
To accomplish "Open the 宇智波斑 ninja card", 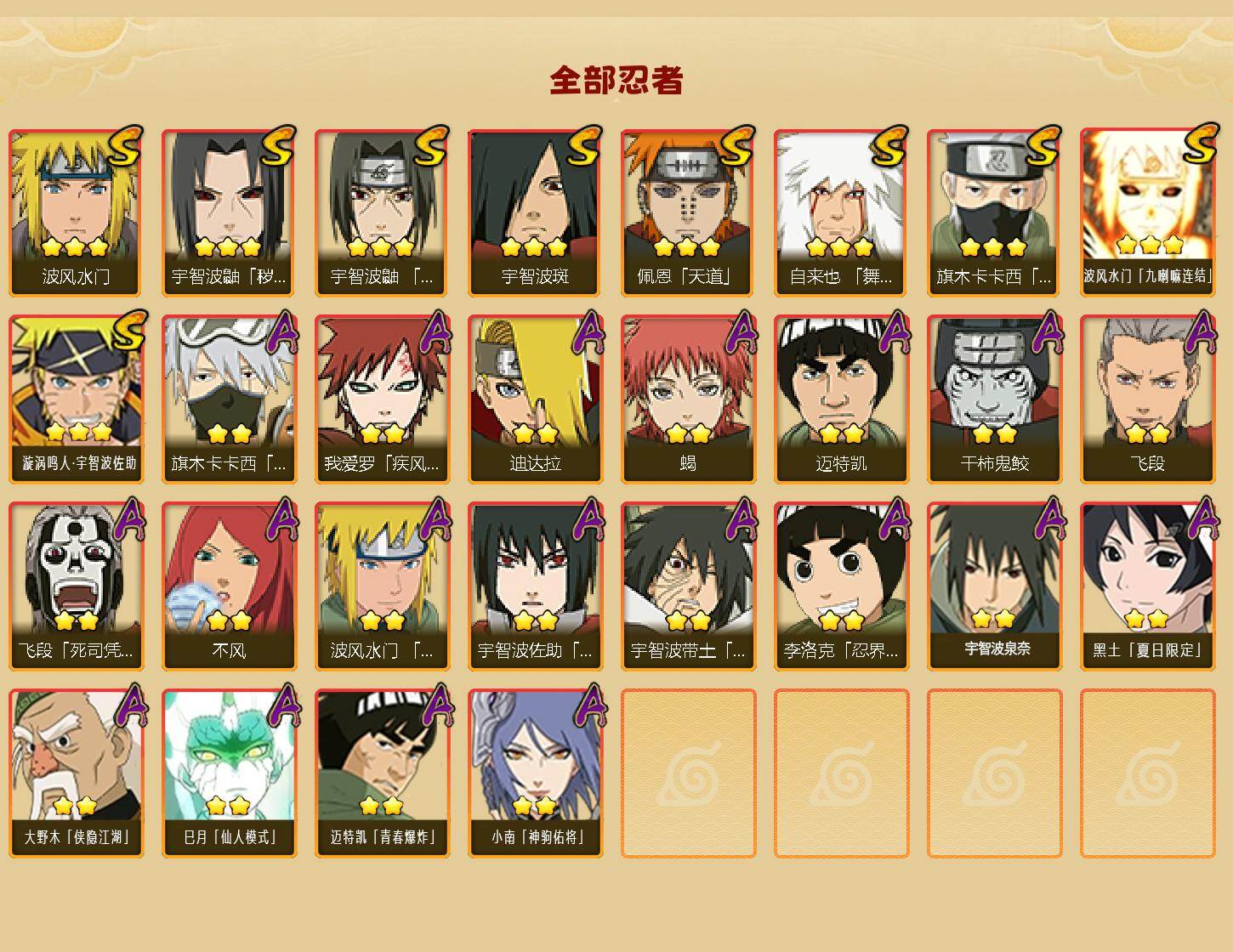I will [535, 212].
